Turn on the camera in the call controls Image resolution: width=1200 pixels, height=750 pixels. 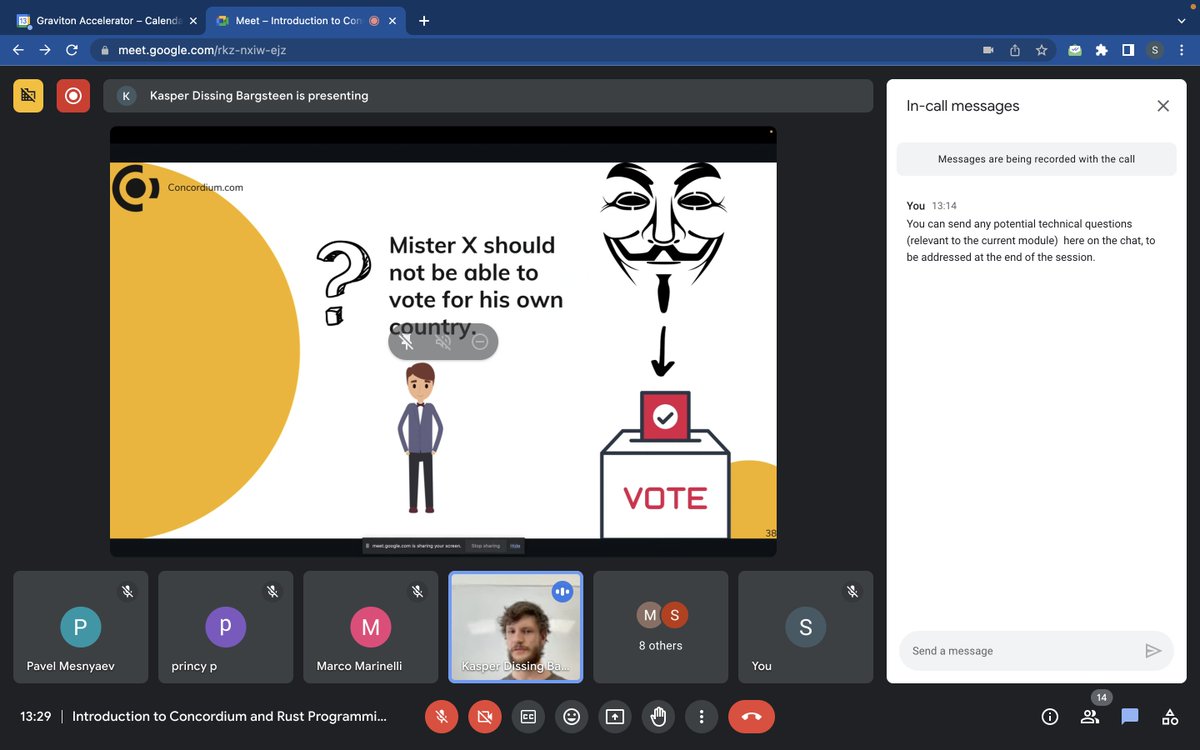[485, 716]
